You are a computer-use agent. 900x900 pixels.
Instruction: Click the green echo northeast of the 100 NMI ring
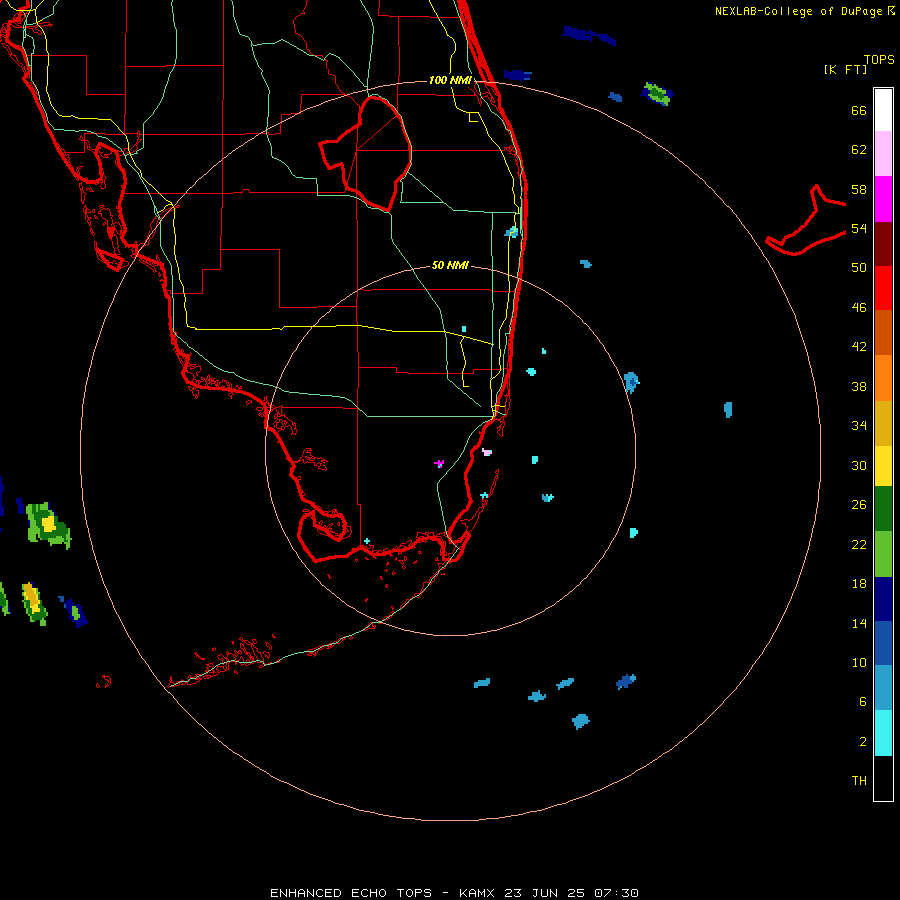pos(657,94)
